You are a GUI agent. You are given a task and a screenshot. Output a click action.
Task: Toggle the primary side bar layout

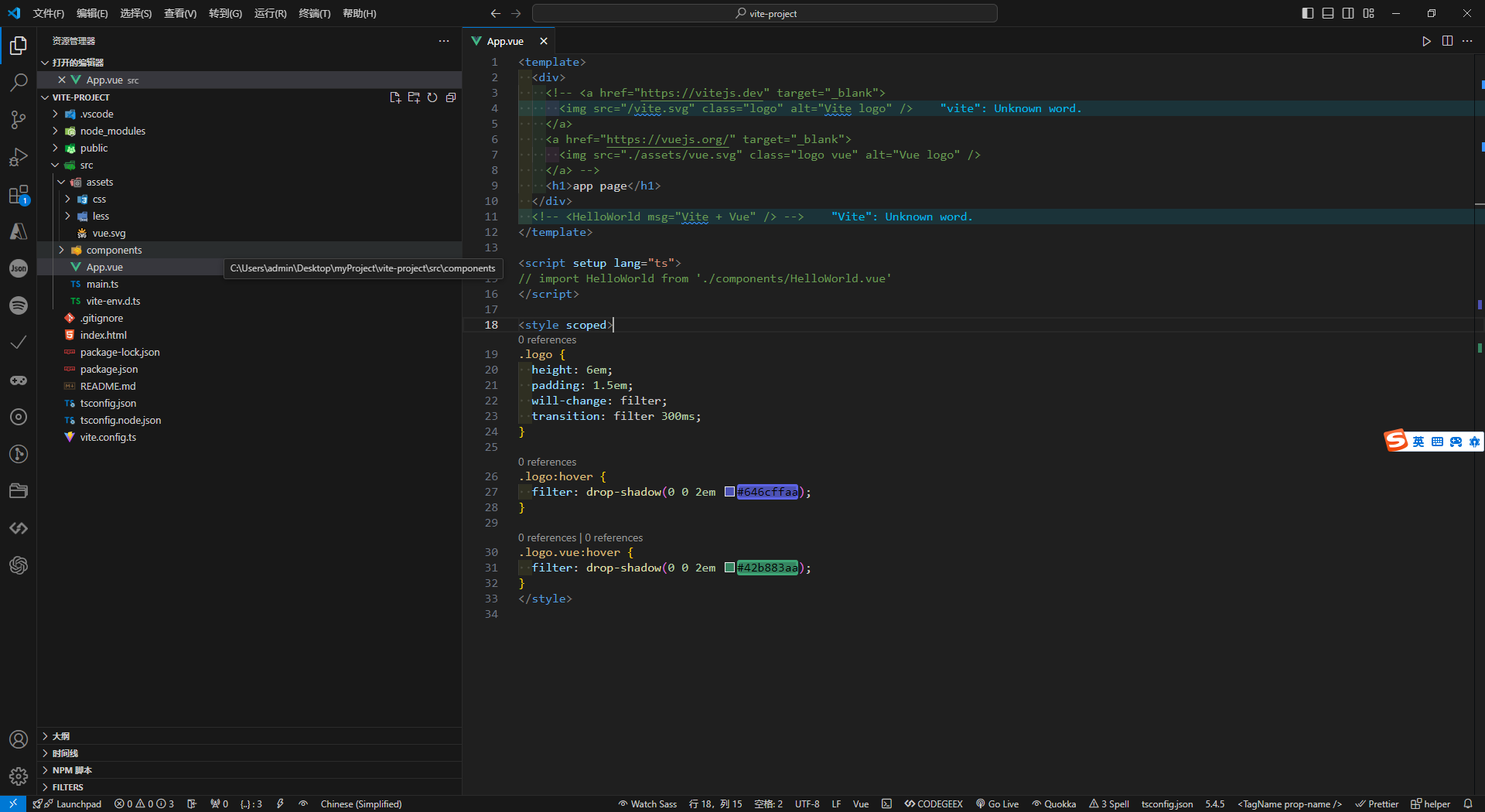(1308, 13)
